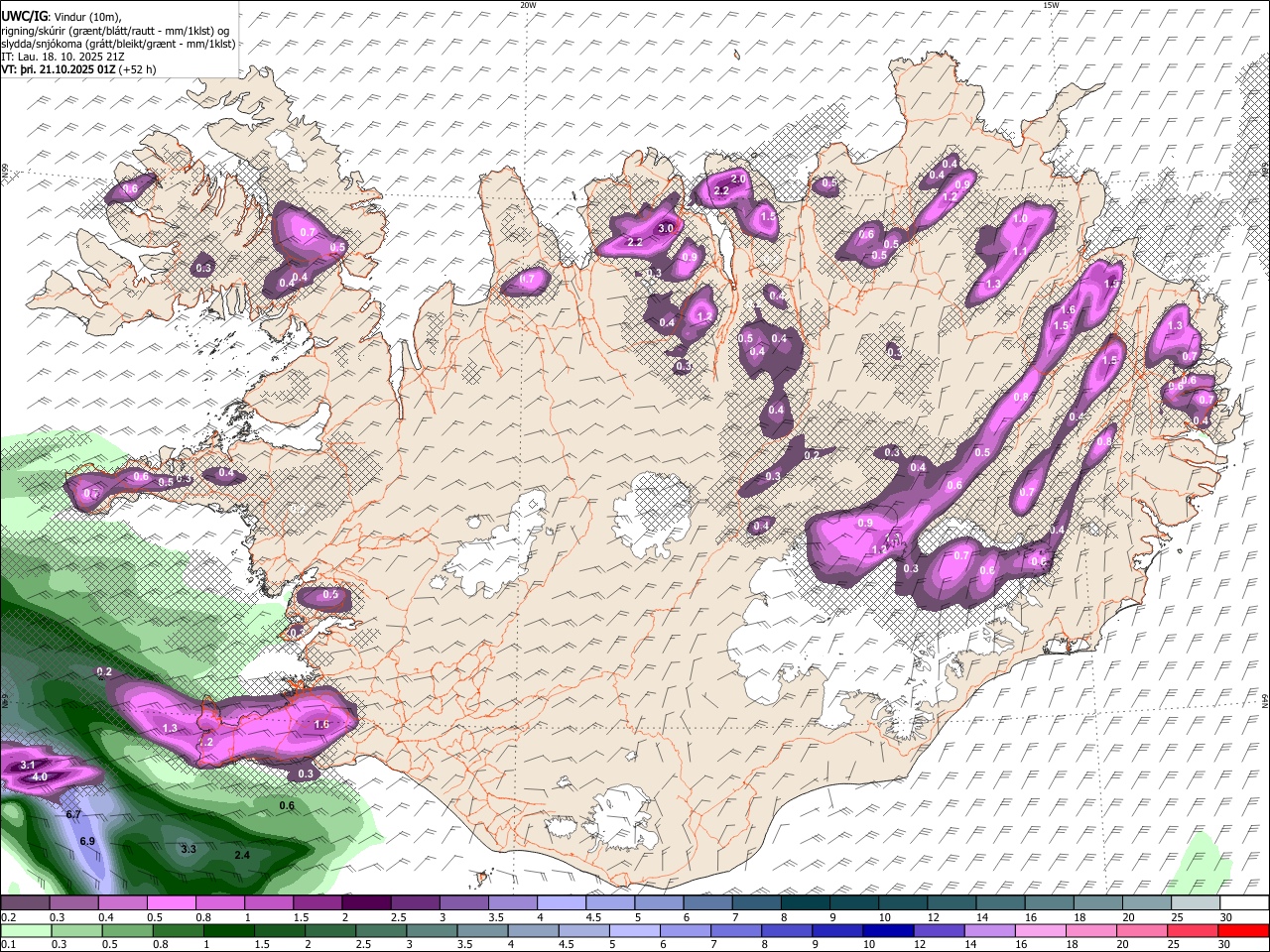Screen dimensions: 1270x952
Task: Choose pale green swatch between 0.1 and 0.3
Action: coord(24,931)
